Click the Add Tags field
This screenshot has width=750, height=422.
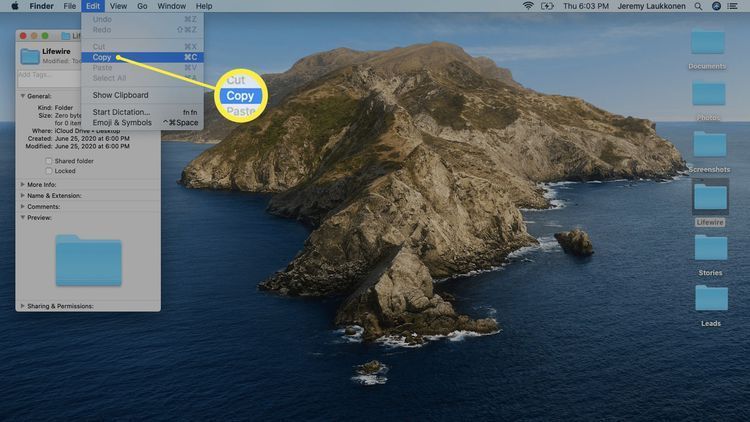pyautogui.click(x=50, y=75)
